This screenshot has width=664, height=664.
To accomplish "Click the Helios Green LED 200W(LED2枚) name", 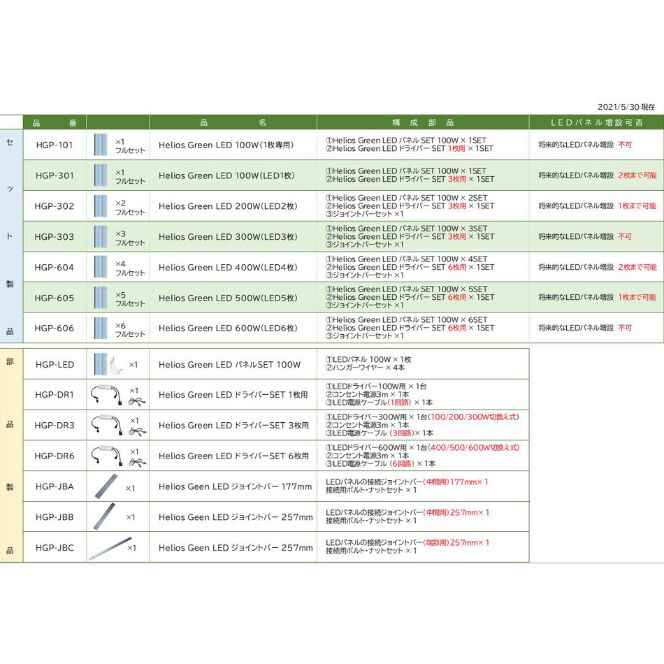I will [228, 206].
